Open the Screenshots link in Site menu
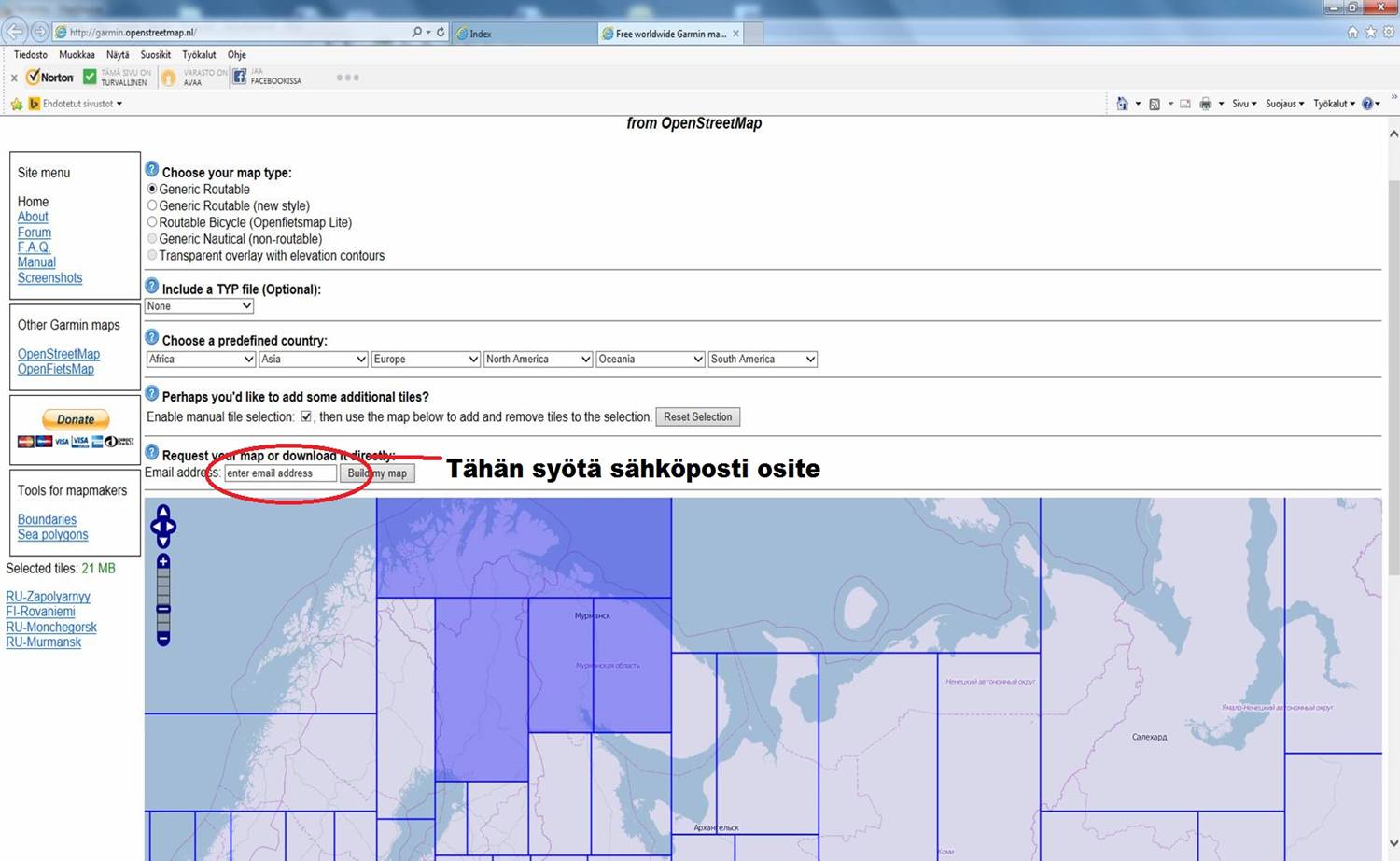Screen dimensions: 1400x861 tap(49, 278)
